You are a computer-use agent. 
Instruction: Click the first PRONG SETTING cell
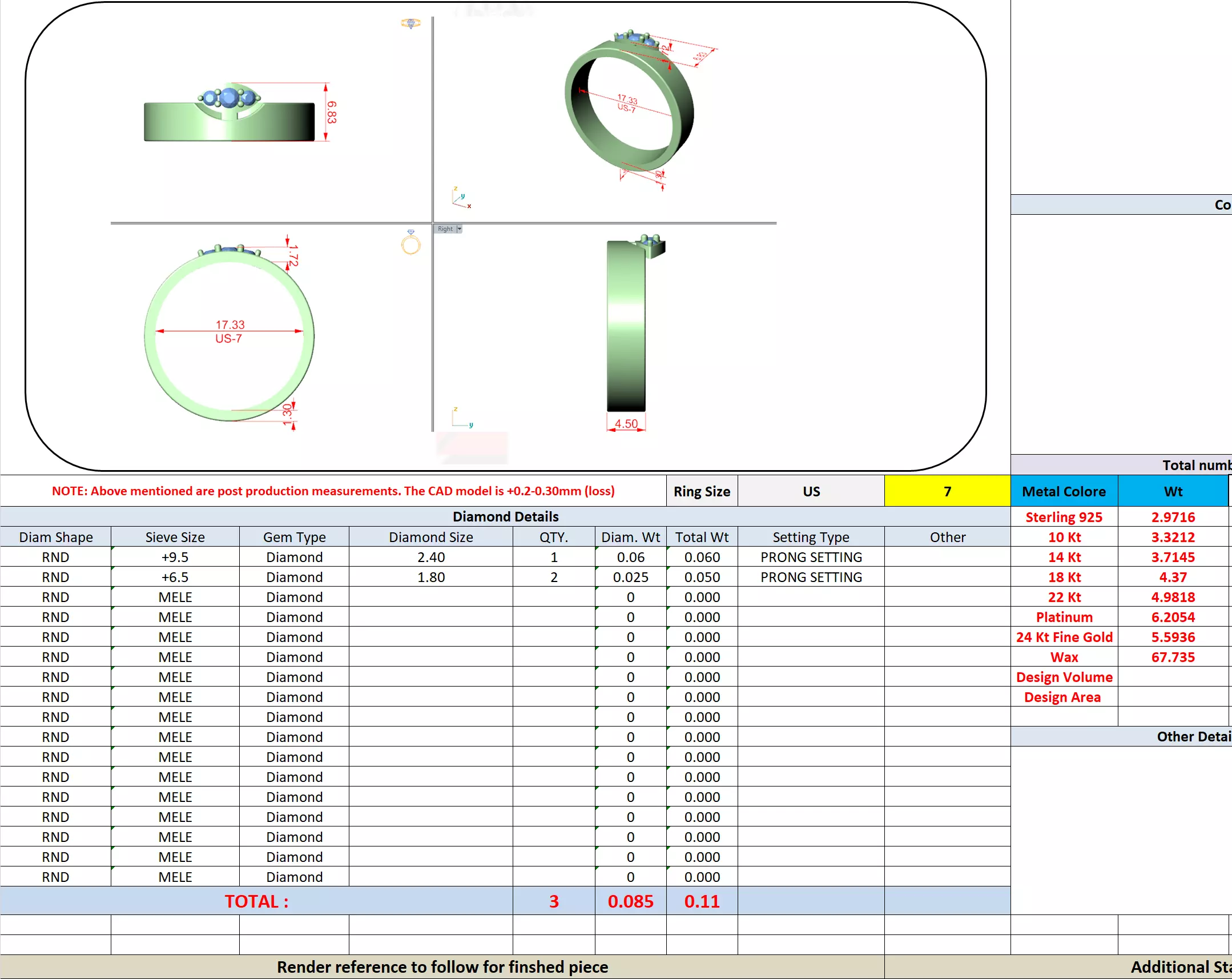pos(810,557)
